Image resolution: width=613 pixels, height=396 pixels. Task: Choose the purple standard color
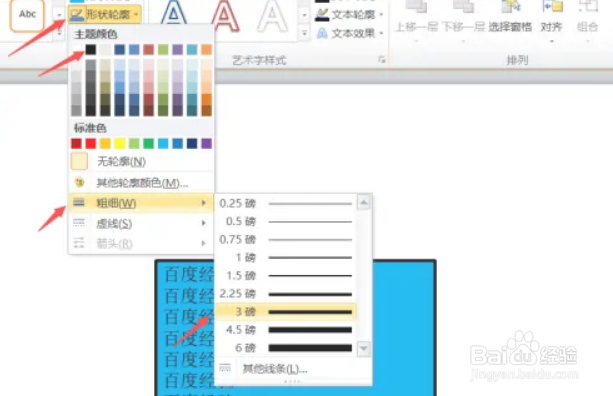[206, 143]
